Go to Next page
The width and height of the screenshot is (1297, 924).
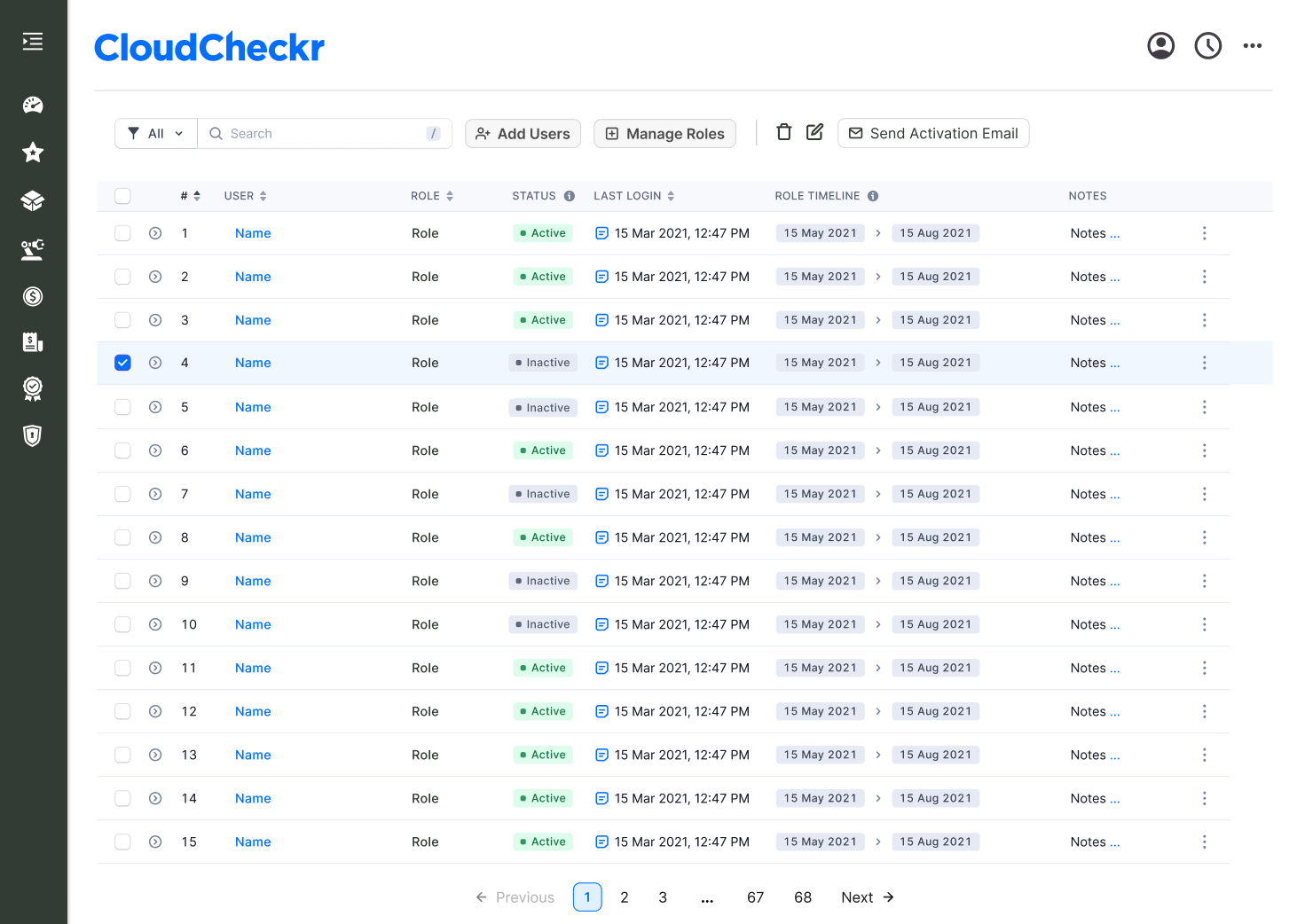coord(868,897)
